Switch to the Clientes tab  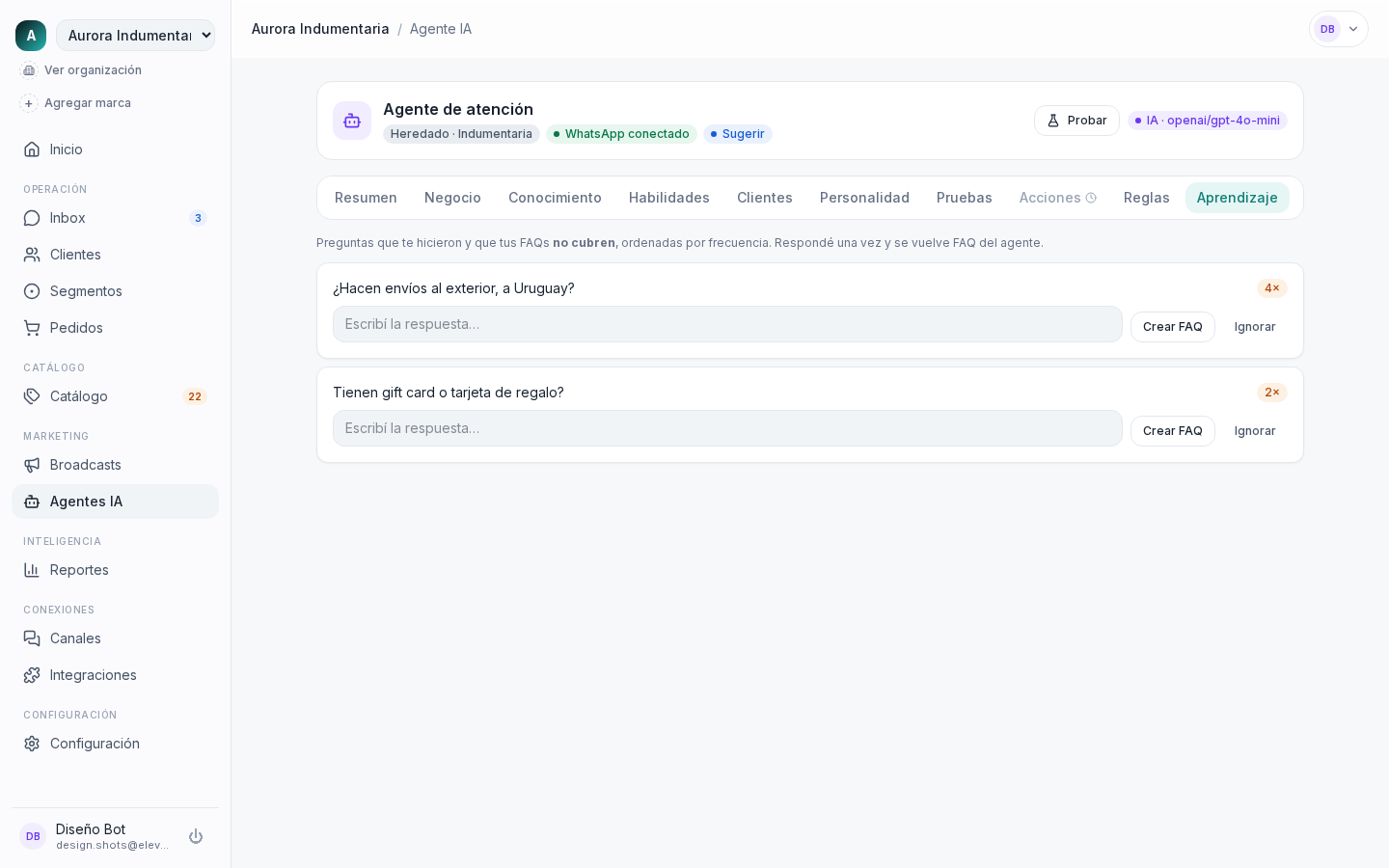pyautogui.click(x=765, y=198)
